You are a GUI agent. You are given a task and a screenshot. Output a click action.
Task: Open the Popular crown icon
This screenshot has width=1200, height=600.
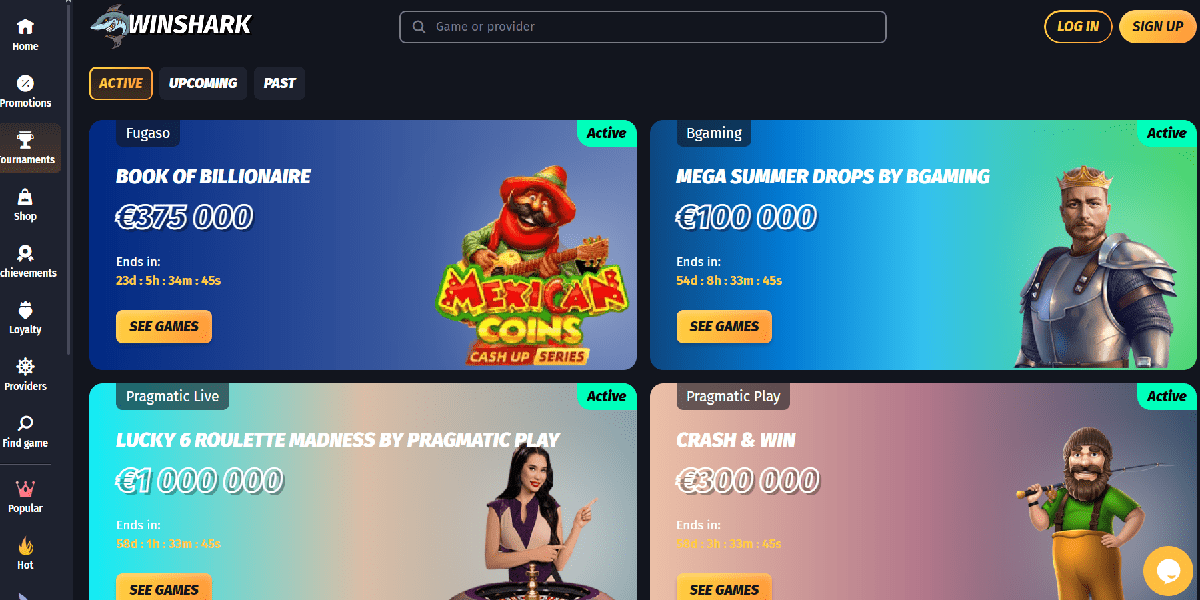(25, 489)
